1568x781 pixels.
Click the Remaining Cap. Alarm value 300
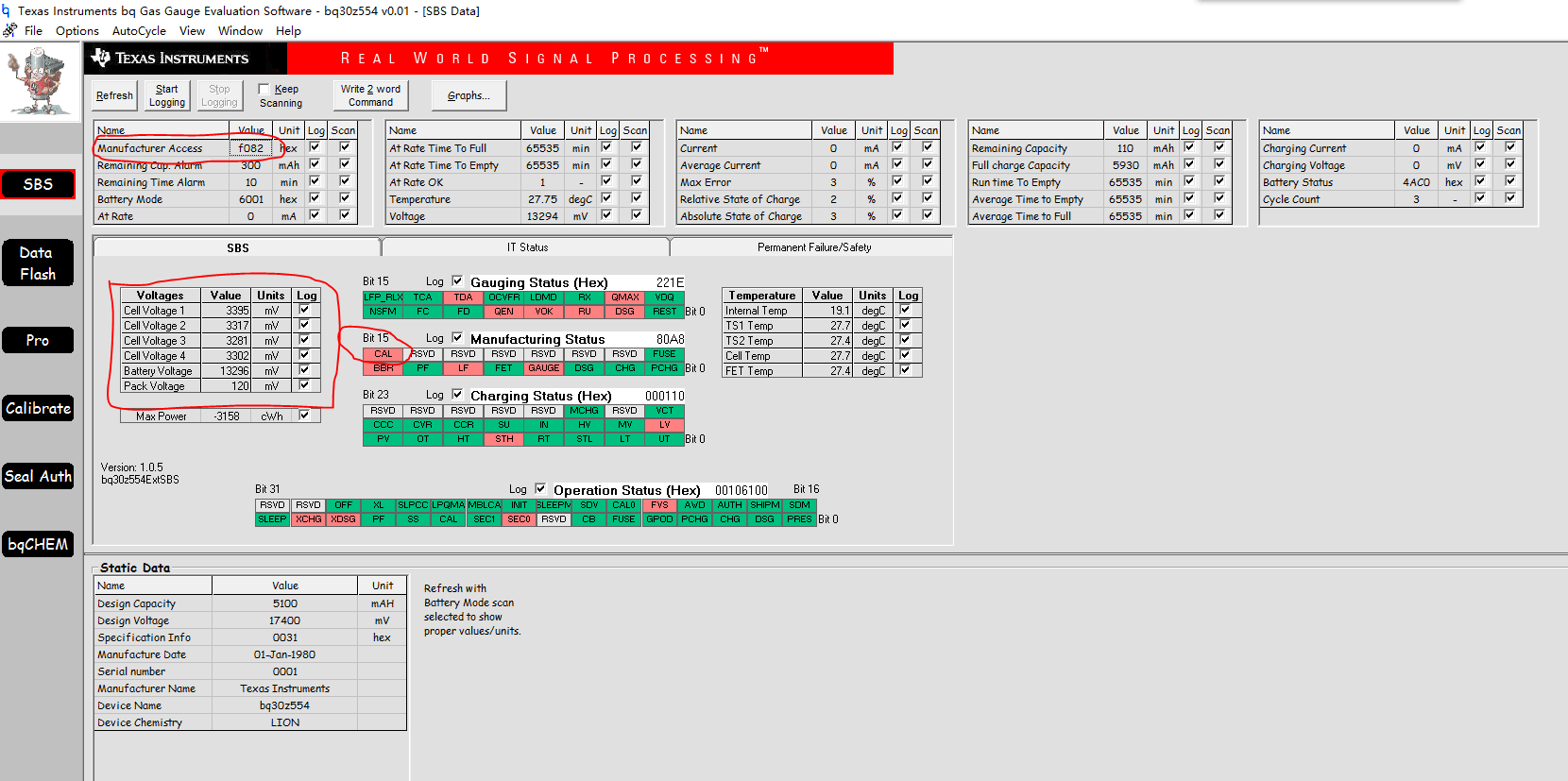click(x=251, y=165)
